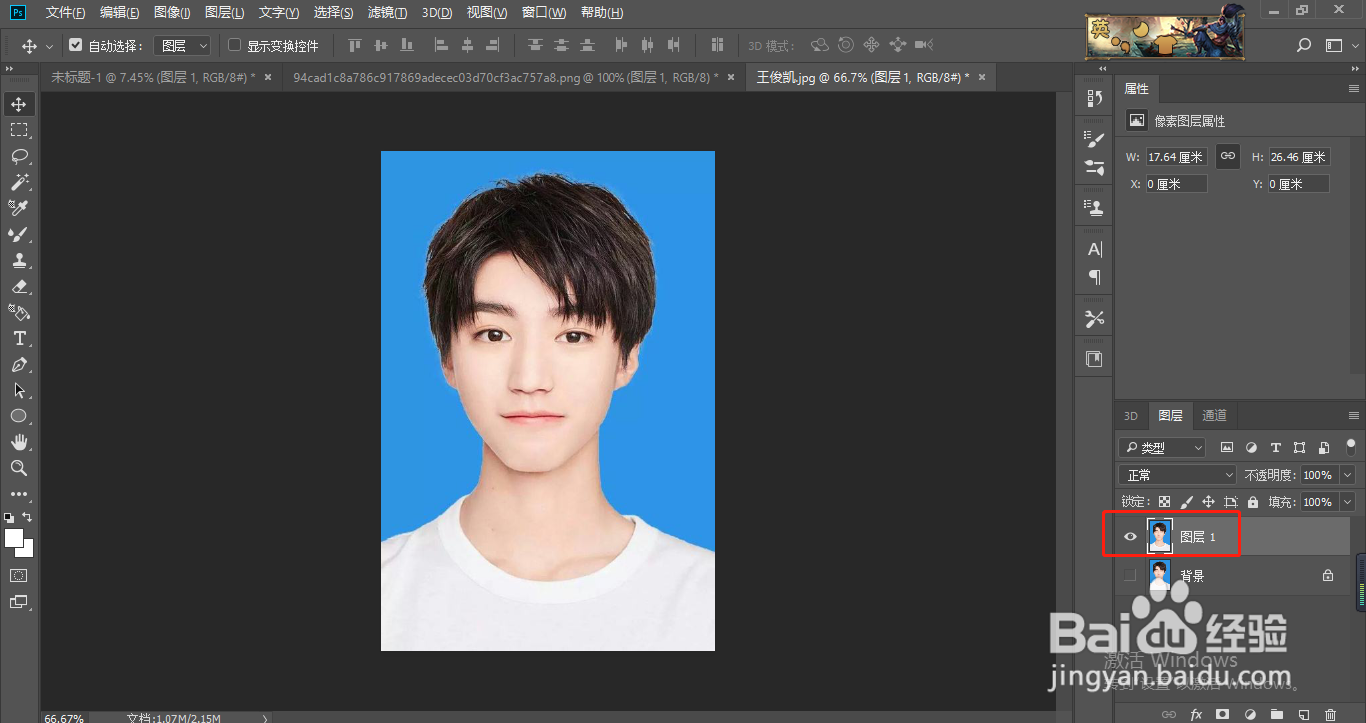The width and height of the screenshot is (1366, 723).
Task: Open the 滤镜 menu
Action: pos(387,13)
